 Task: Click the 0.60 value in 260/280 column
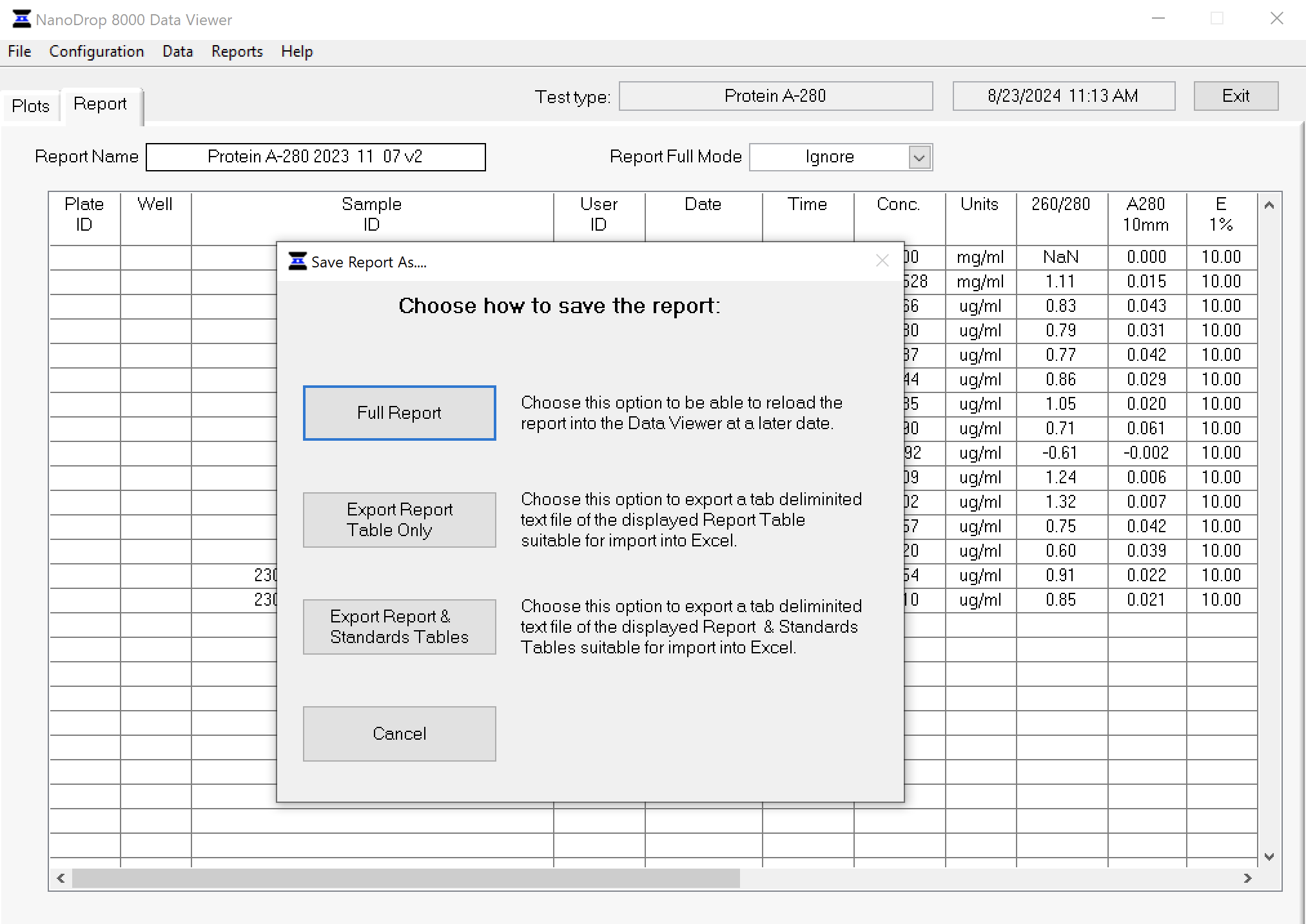[1061, 551]
